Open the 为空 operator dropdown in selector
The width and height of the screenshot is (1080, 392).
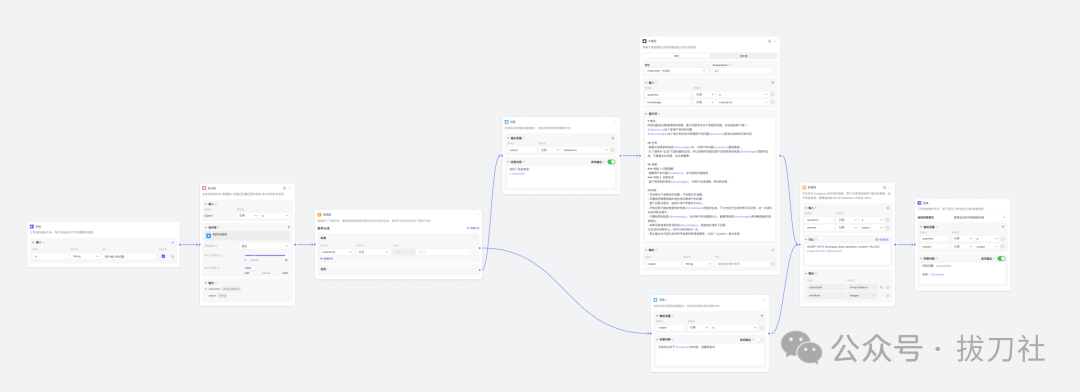pyautogui.click(x=372, y=251)
